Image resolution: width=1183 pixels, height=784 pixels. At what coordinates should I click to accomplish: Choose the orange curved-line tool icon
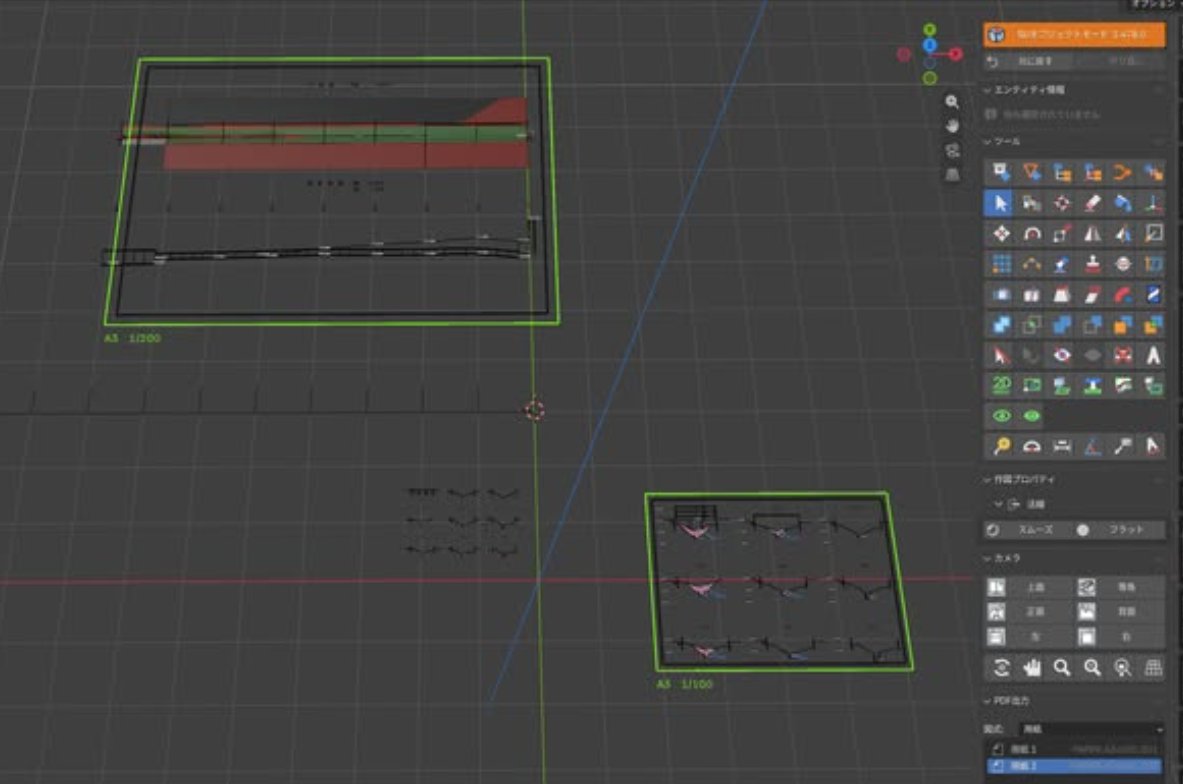[x=1123, y=173]
